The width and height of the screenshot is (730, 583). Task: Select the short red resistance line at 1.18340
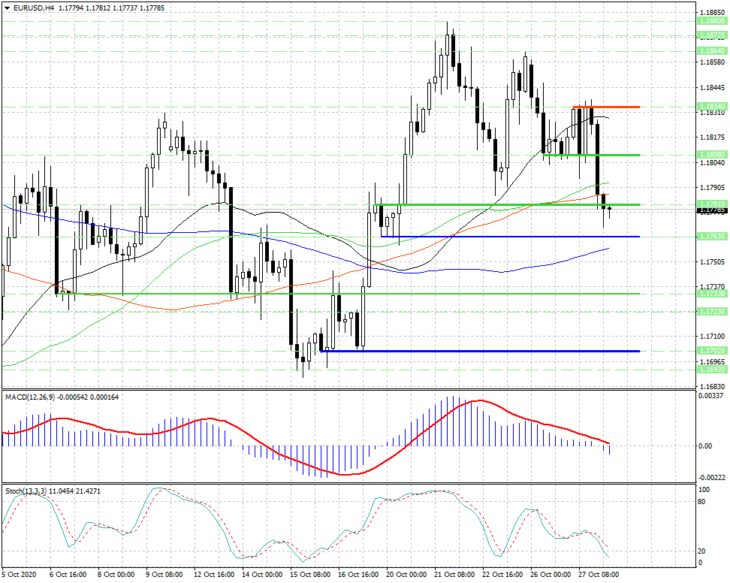(606, 107)
